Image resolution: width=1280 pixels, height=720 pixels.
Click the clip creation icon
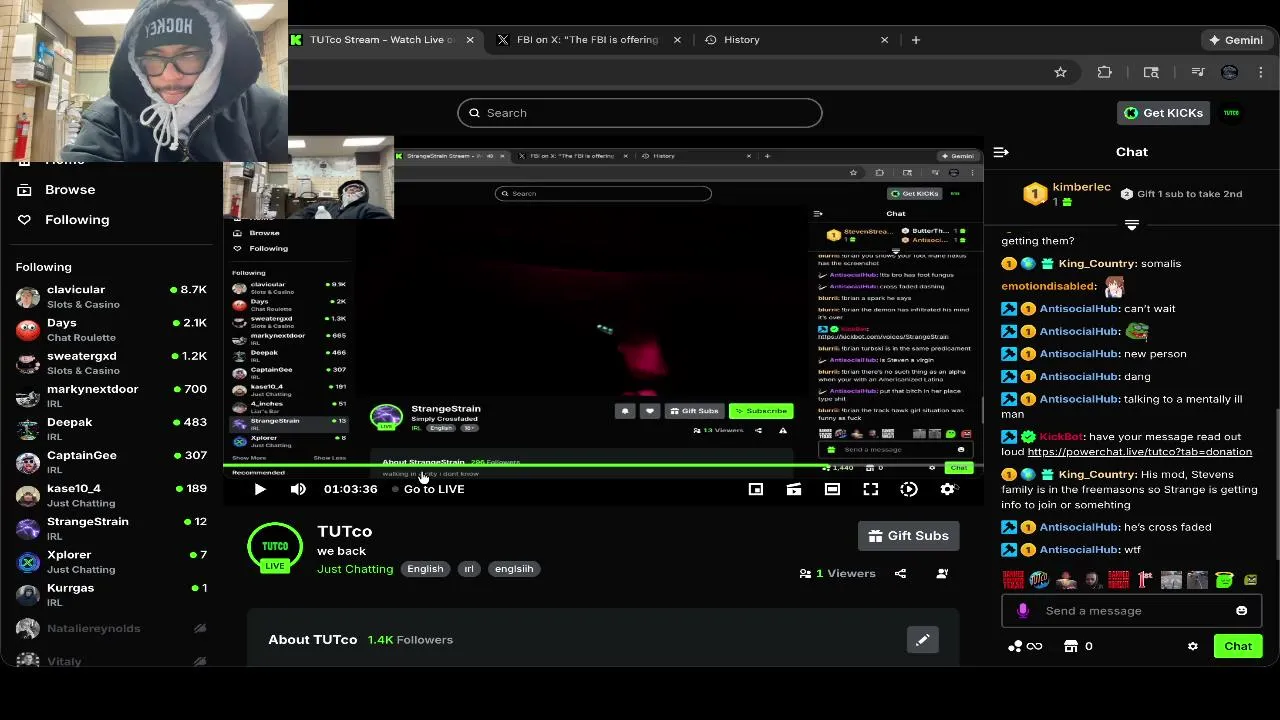[x=794, y=489]
